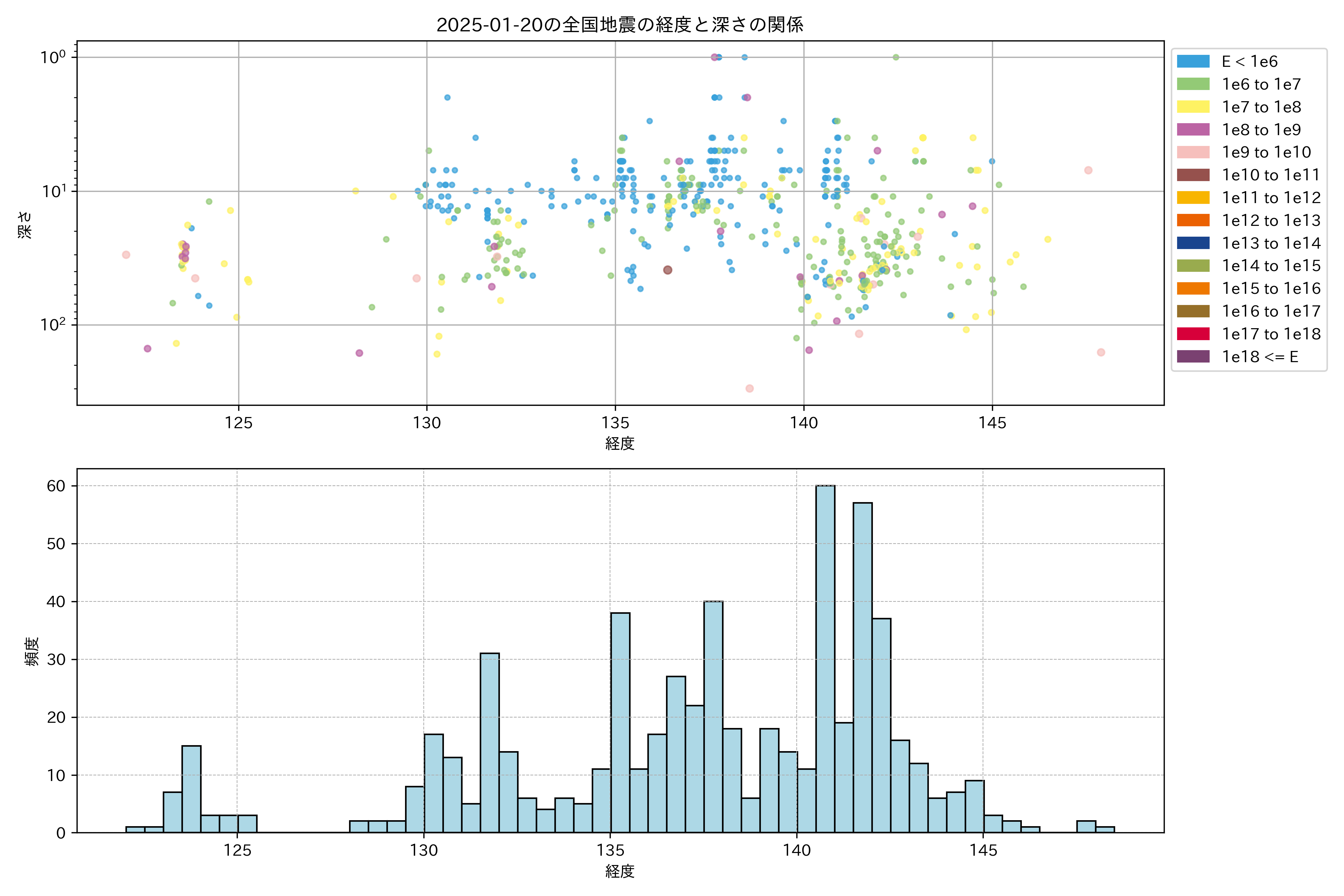This screenshot has width=1344, height=896.
Task: Click the scatter plot's 経度 x-axis label
Action: (x=620, y=444)
